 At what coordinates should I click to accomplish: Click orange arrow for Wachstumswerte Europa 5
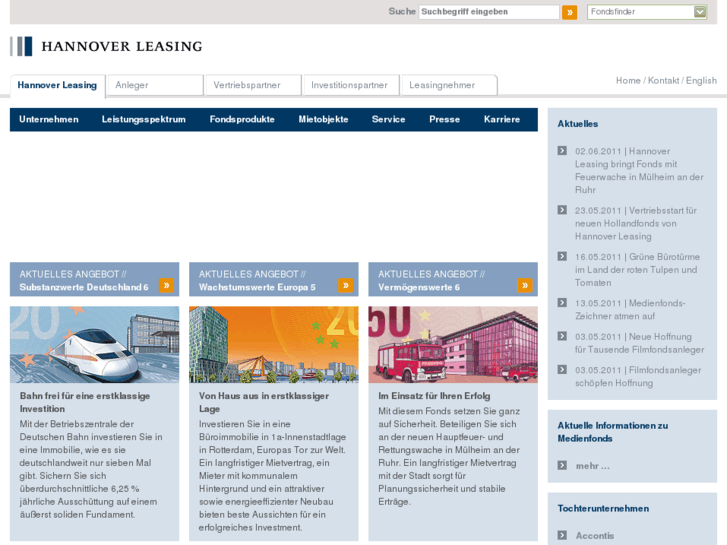pyautogui.click(x=345, y=285)
